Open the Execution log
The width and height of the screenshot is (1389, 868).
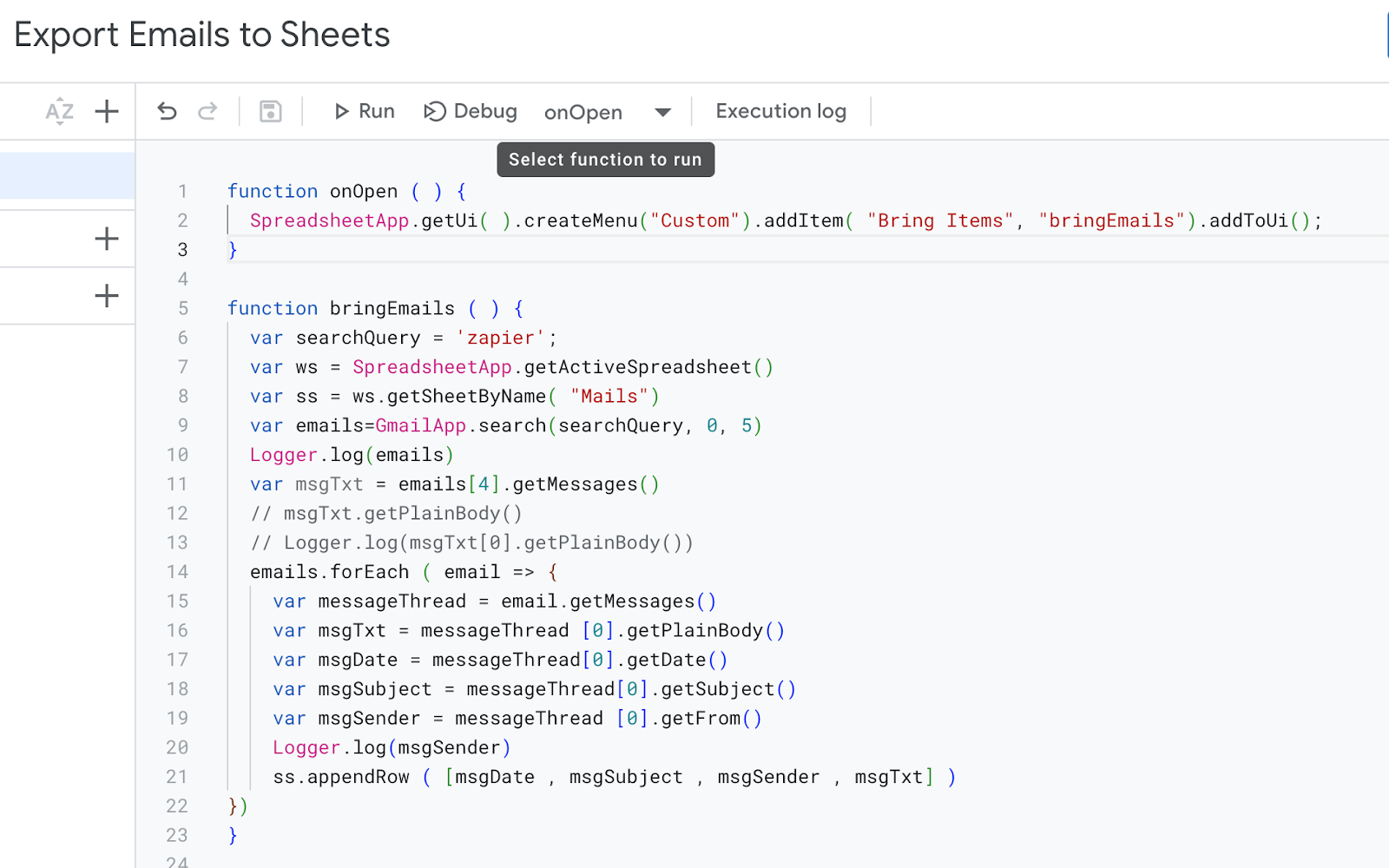point(781,111)
